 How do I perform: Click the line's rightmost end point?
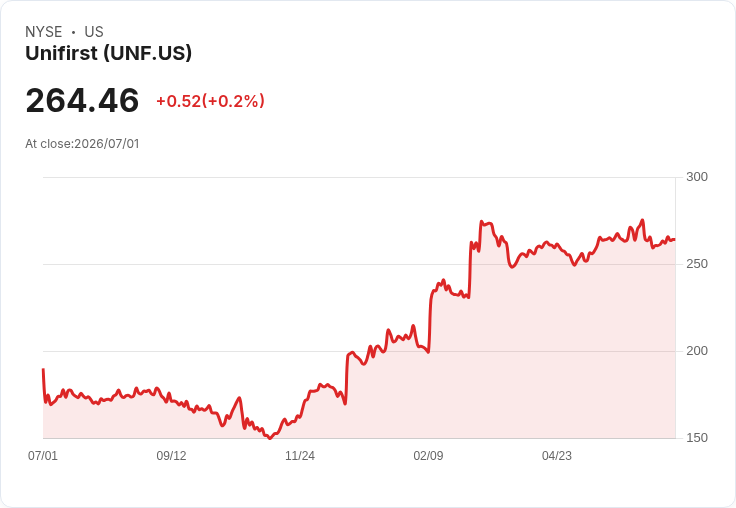(675, 239)
